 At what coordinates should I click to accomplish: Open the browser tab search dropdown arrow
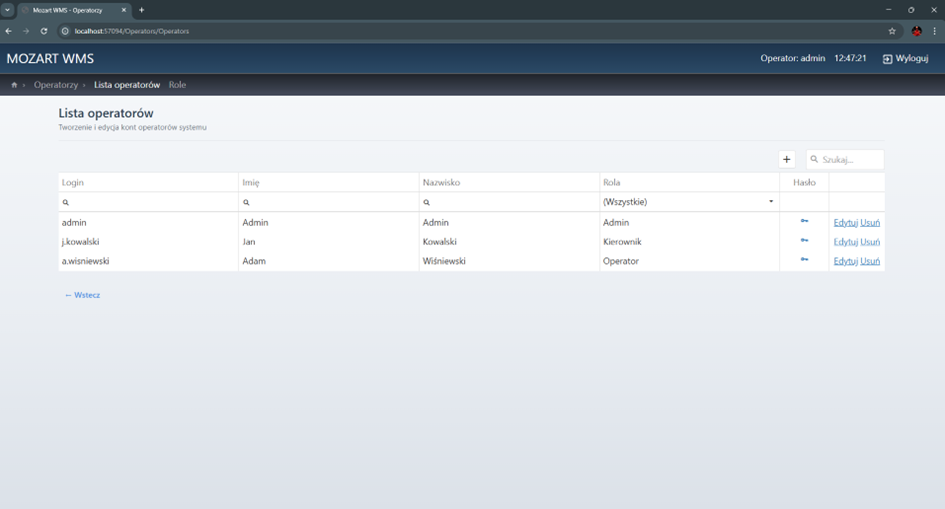7,10
